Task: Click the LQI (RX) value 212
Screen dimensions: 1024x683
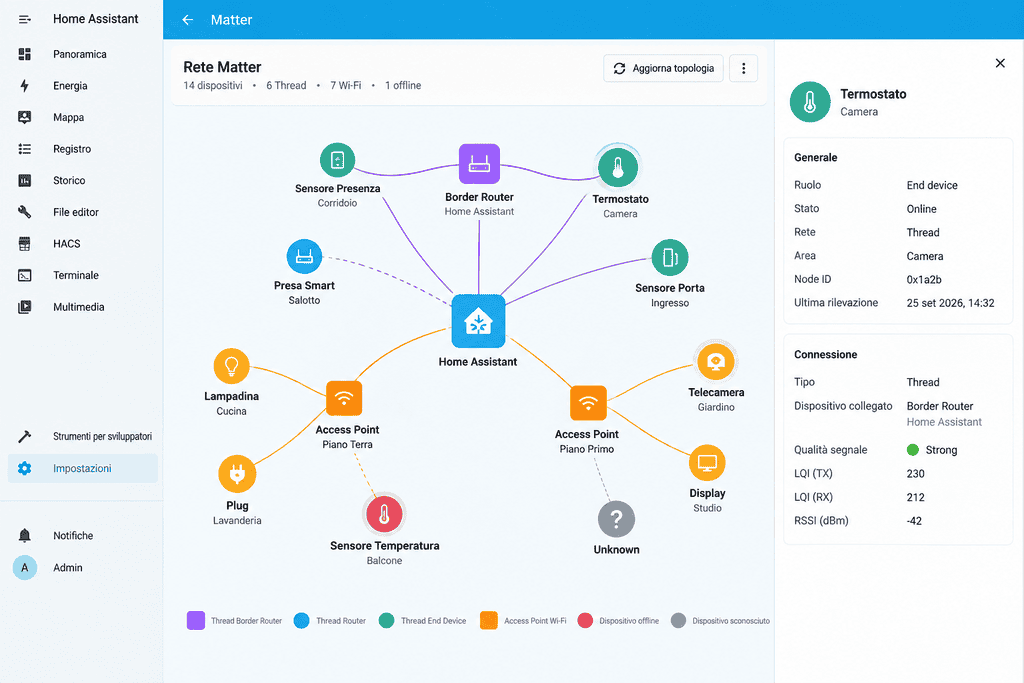Action: point(916,498)
